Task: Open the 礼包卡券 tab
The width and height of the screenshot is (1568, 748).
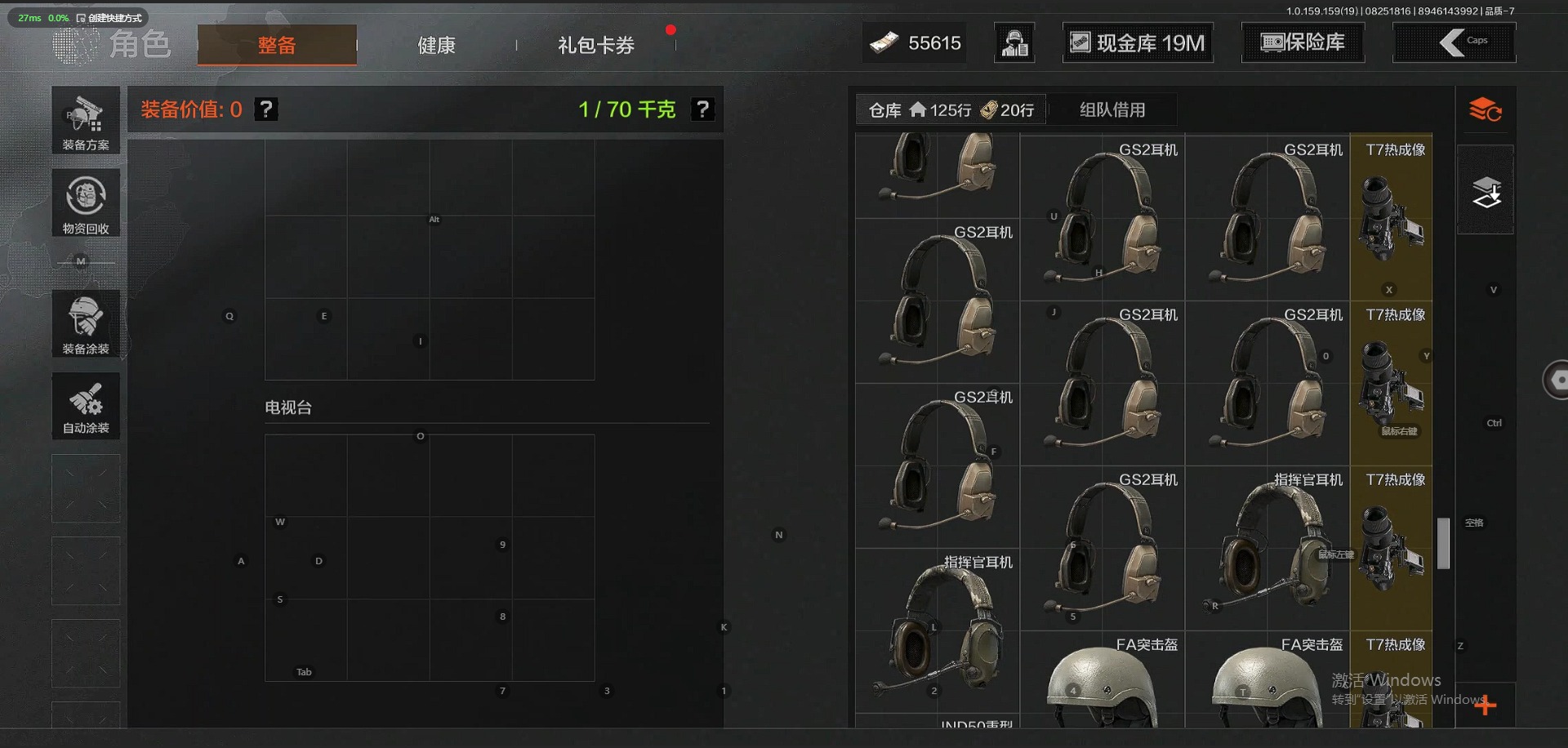Action: tap(596, 45)
